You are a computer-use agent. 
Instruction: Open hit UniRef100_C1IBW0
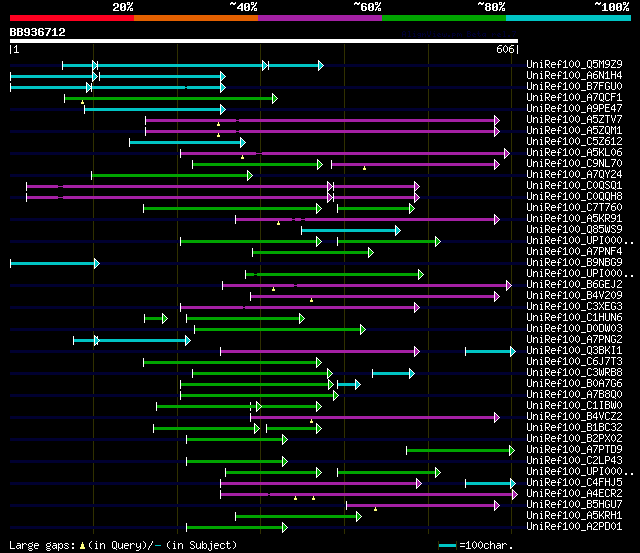coord(574,406)
